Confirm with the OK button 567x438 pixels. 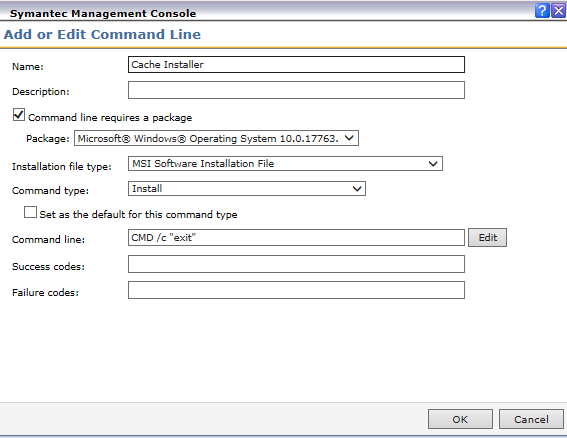(x=460, y=419)
